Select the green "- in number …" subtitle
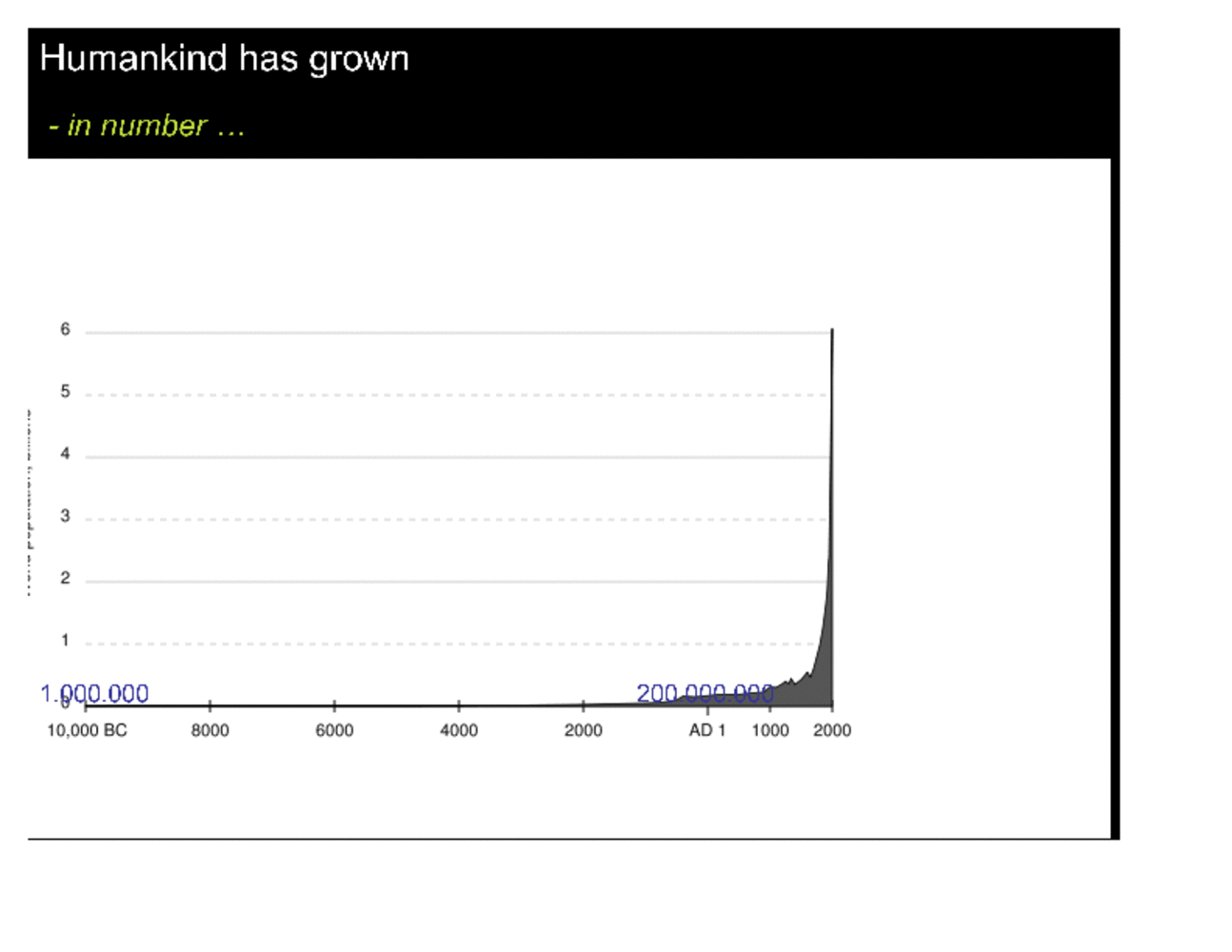This screenshot has height=952, width=1232. (147, 126)
